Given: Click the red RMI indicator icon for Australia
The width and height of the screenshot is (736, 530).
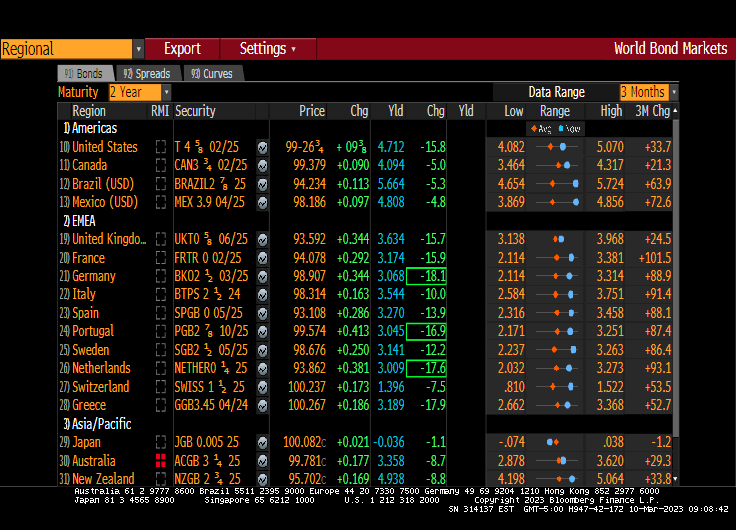Looking at the screenshot, I should point(160,460).
